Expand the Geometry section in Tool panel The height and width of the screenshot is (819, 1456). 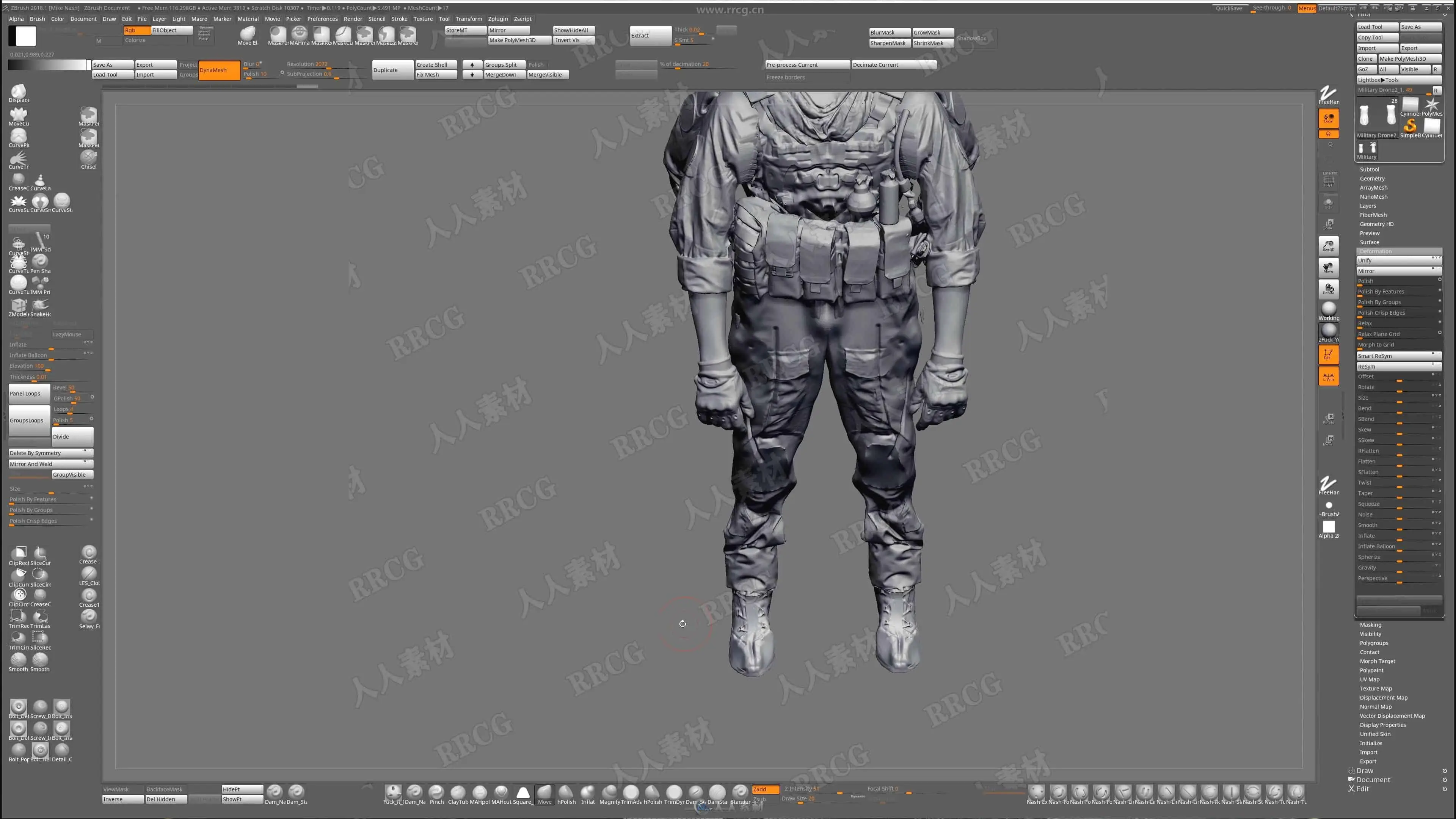click(1372, 179)
